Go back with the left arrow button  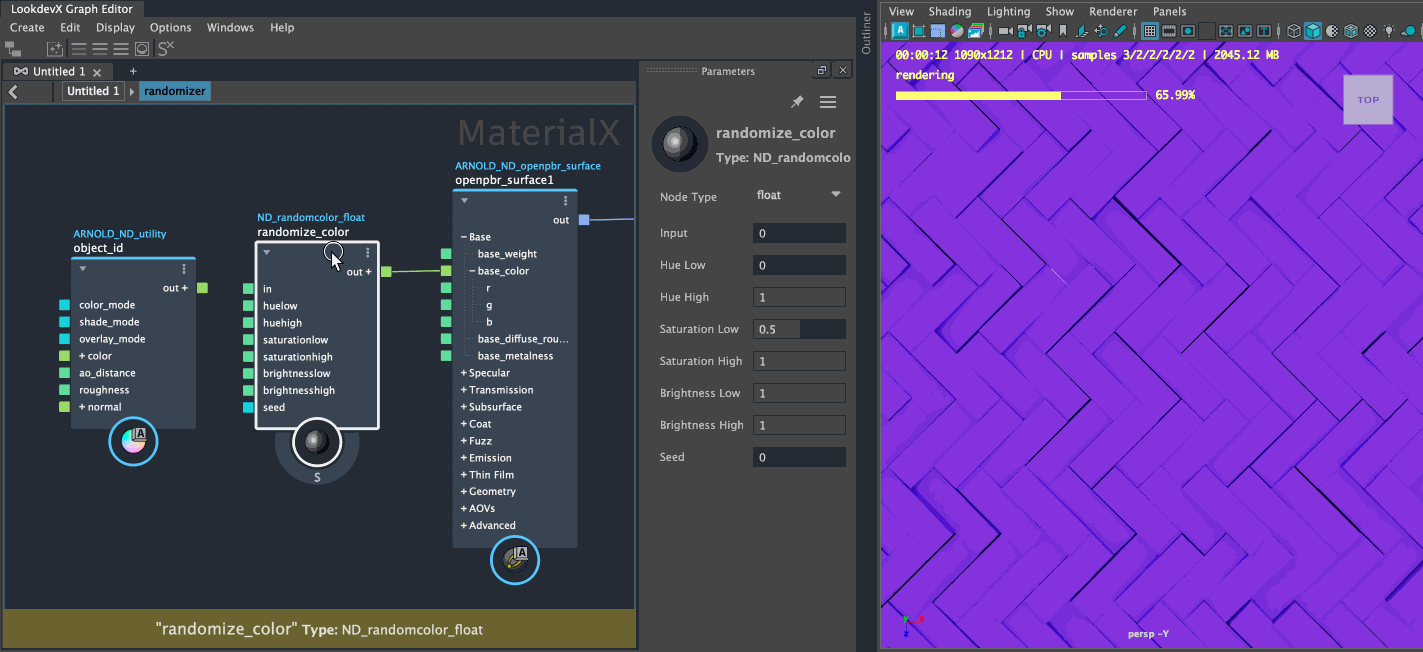(x=13, y=91)
